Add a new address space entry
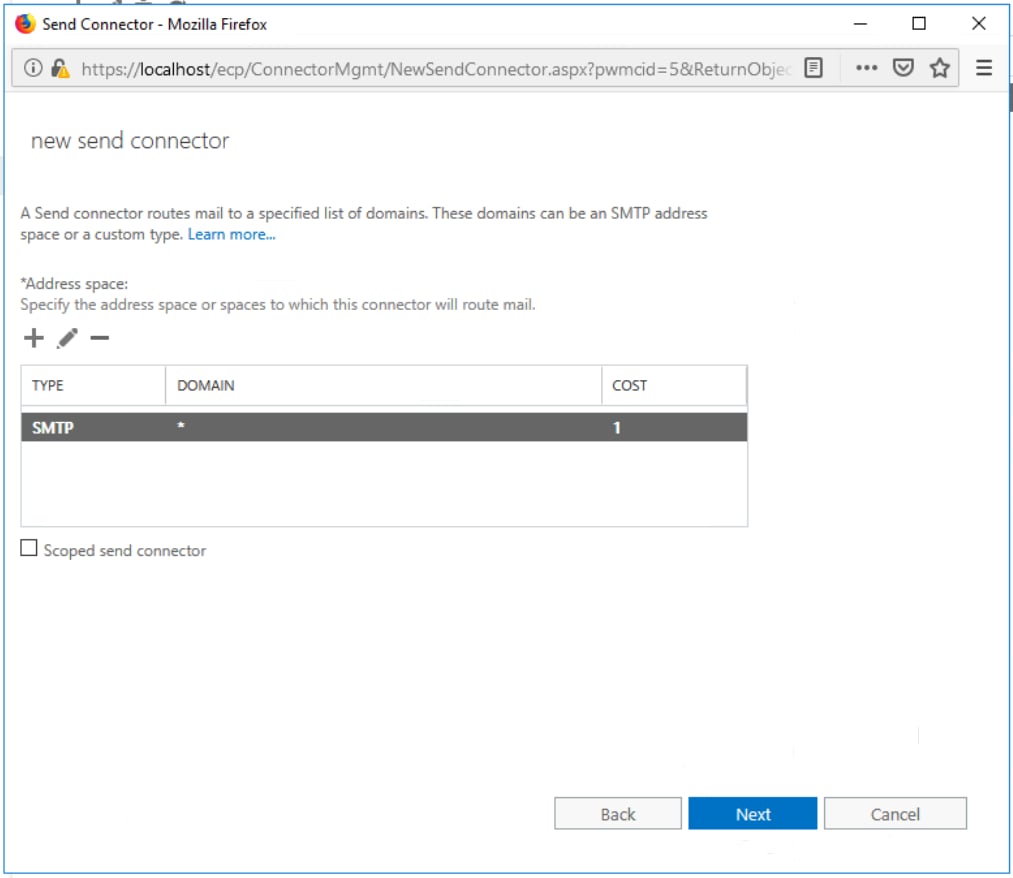 (34, 338)
